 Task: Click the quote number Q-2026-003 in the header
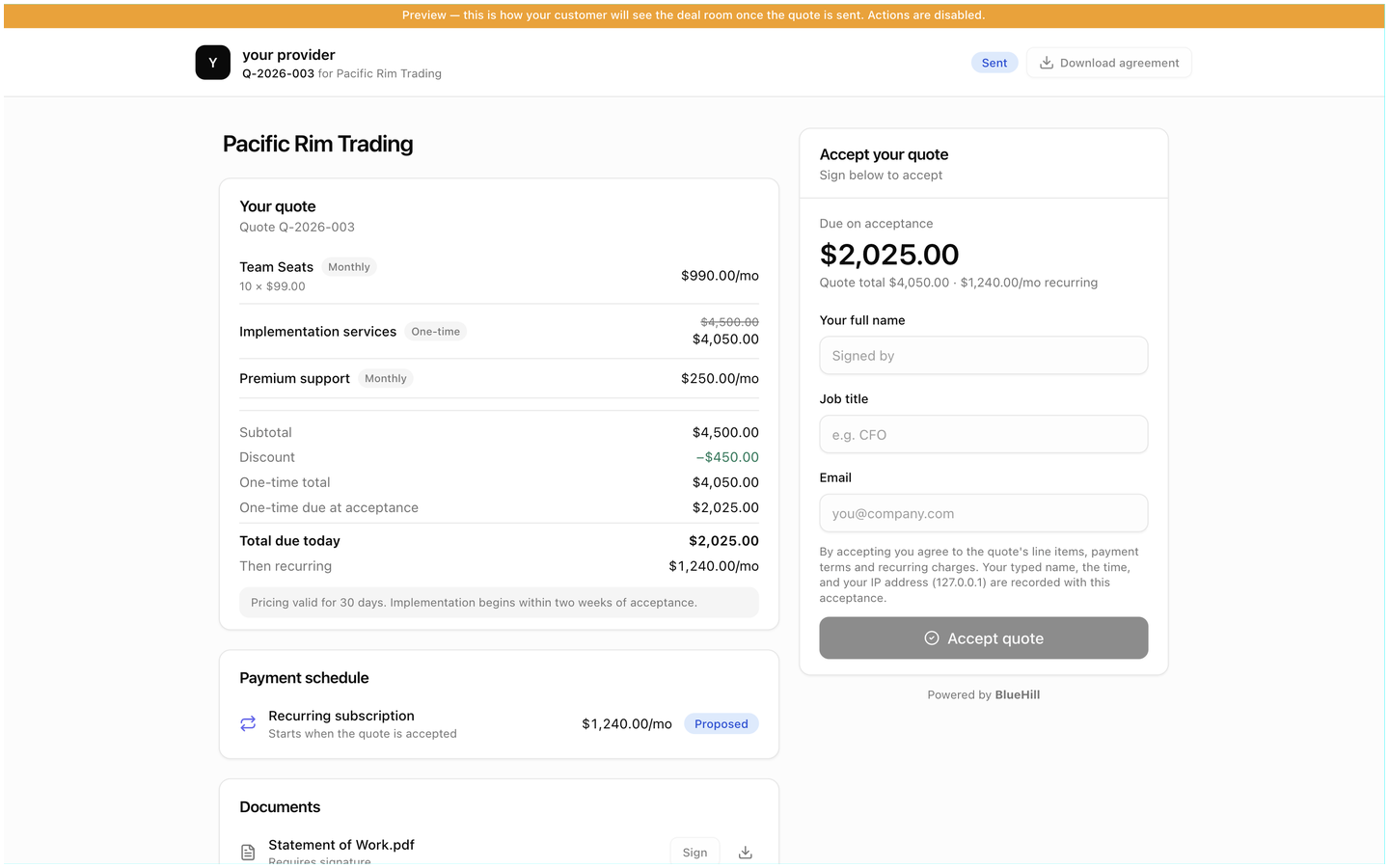pyautogui.click(x=278, y=74)
